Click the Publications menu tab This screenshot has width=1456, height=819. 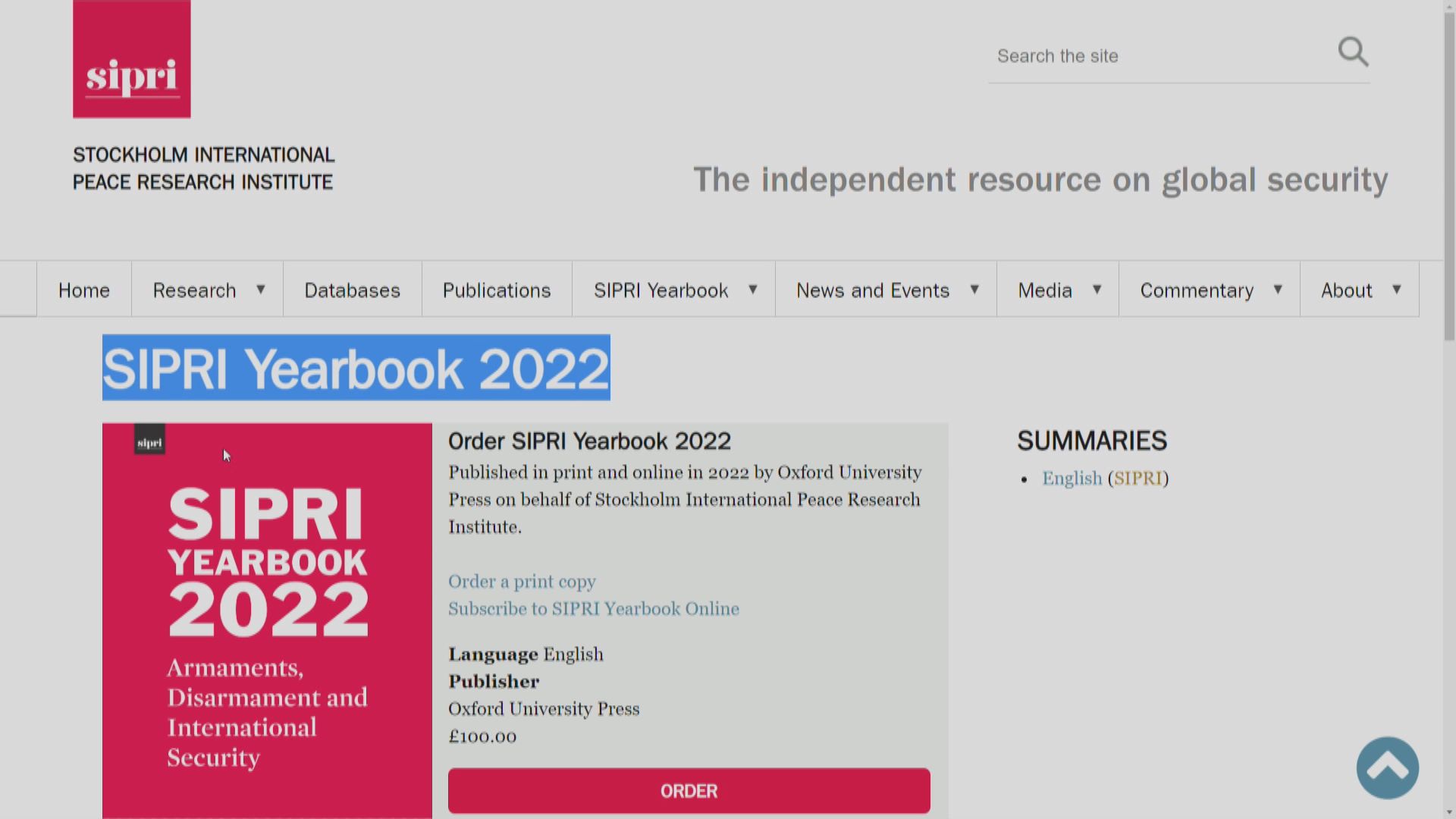pyautogui.click(x=496, y=289)
